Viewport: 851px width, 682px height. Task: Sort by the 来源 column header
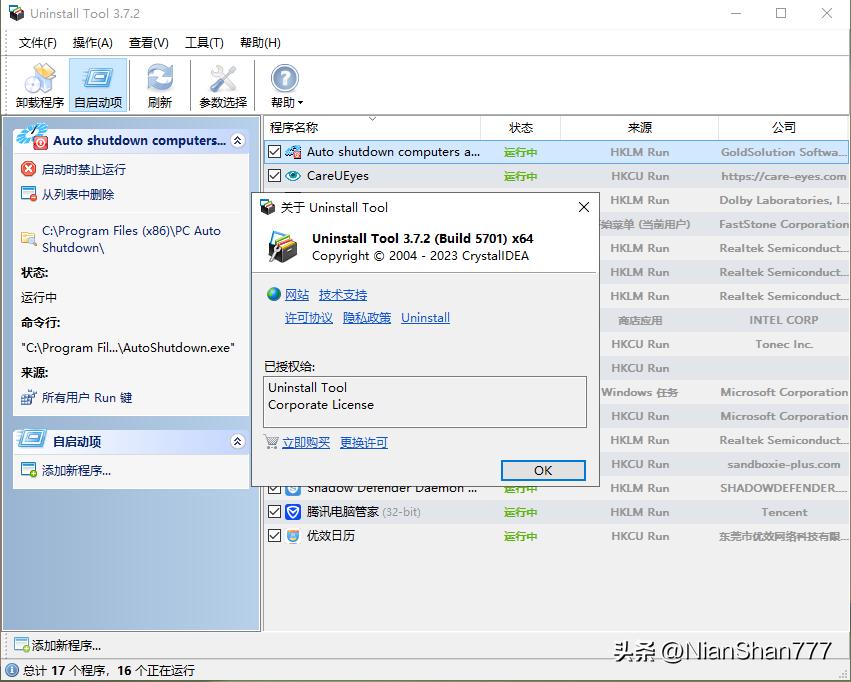[x=639, y=128]
